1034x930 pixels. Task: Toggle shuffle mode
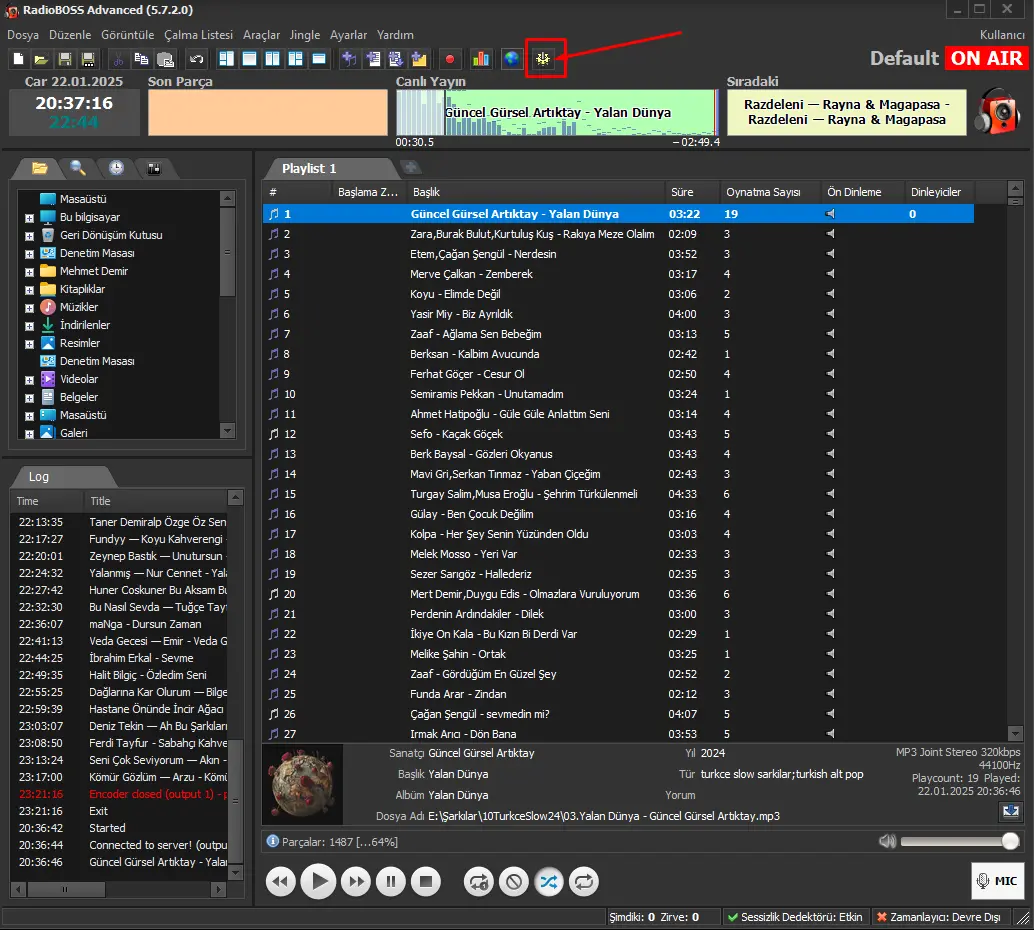(549, 881)
